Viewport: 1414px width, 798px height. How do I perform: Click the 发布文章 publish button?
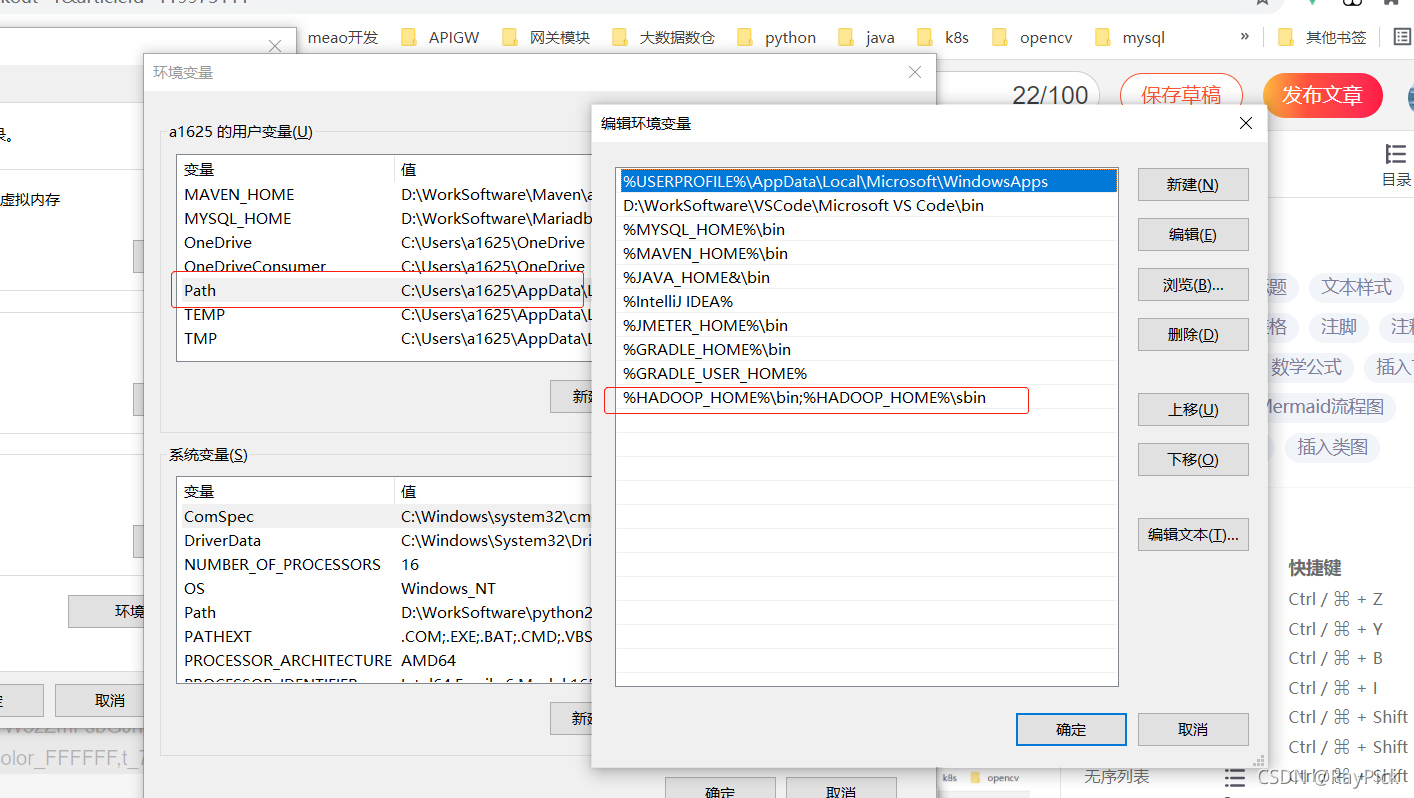click(x=1322, y=95)
